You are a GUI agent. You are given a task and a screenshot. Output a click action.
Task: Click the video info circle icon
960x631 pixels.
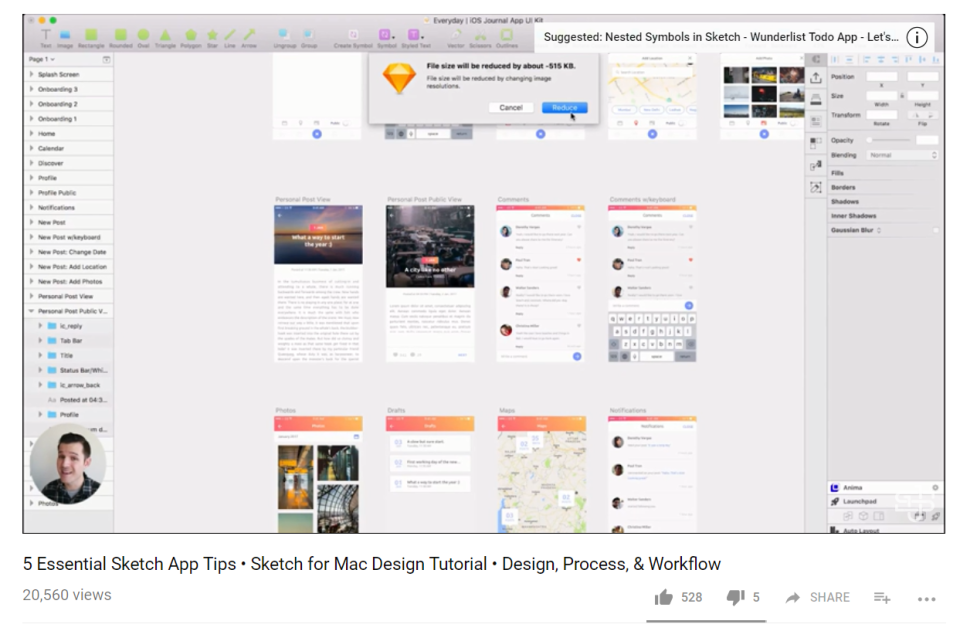pyautogui.click(x=917, y=37)
